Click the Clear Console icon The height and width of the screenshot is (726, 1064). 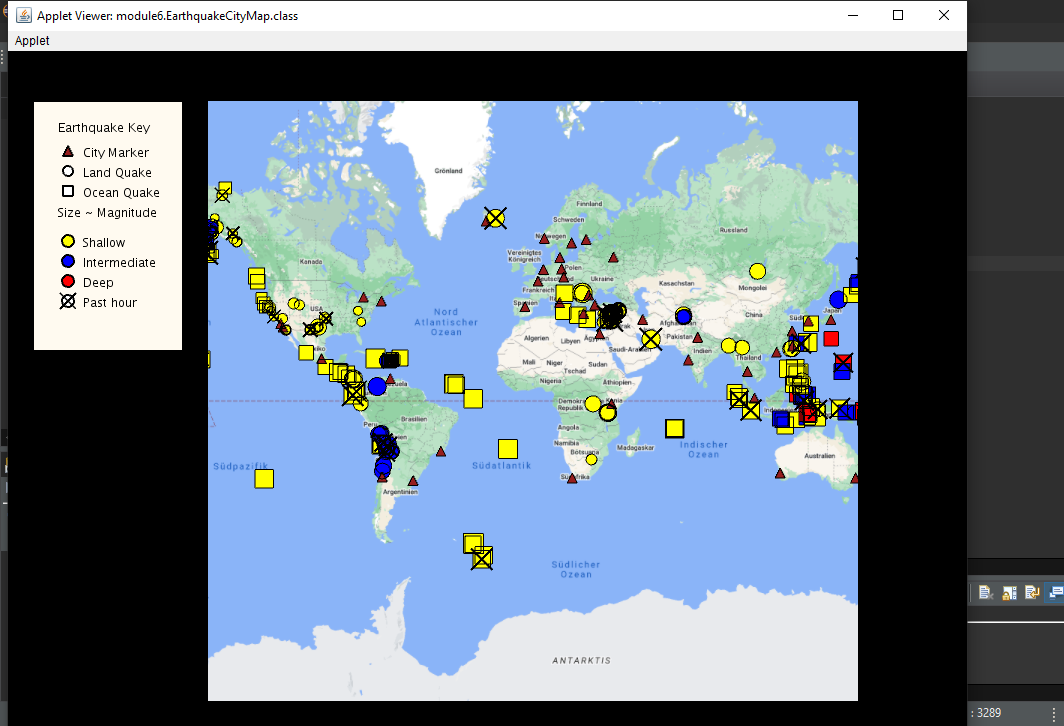coord(985,592)
